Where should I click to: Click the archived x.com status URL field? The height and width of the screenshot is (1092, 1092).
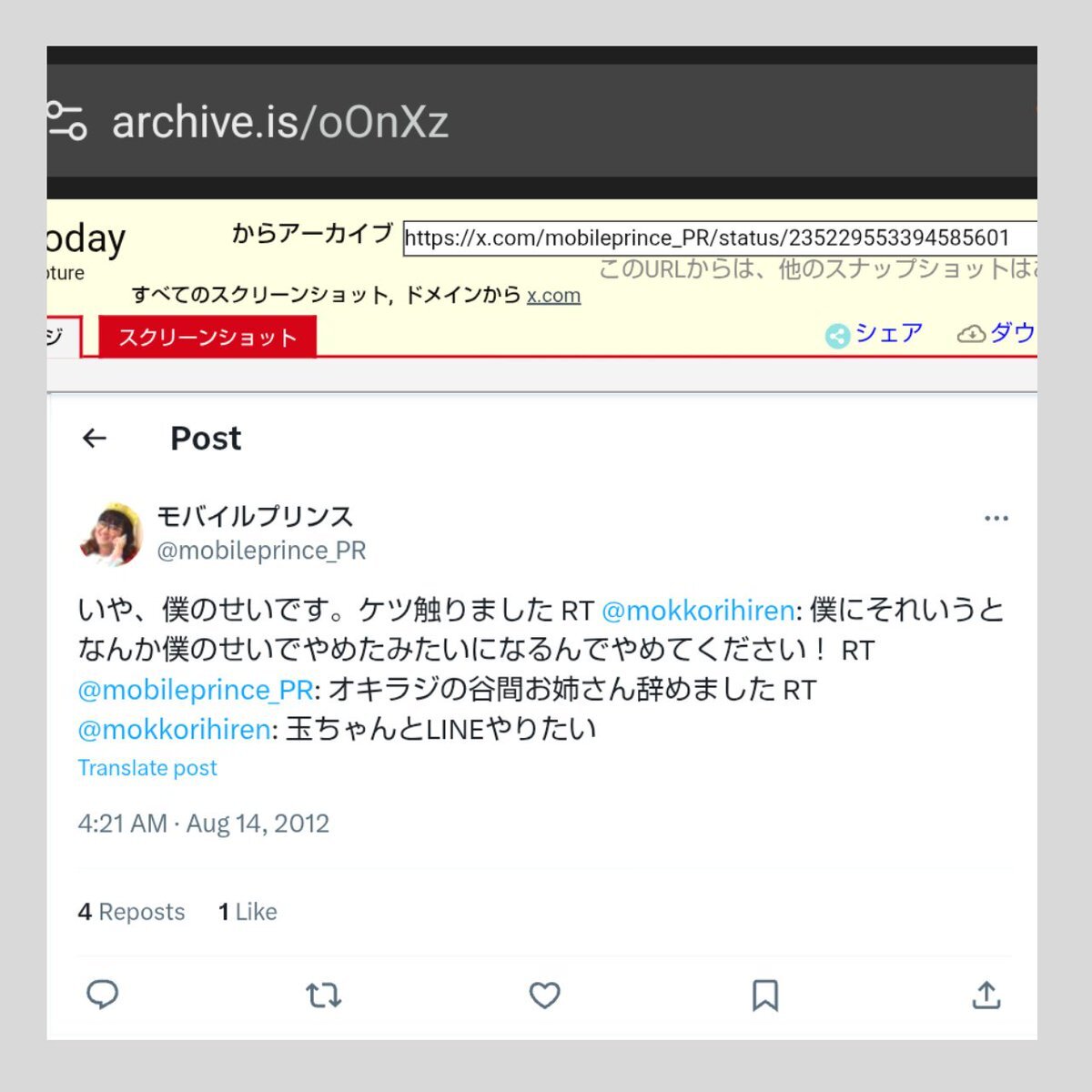point(720,238)
